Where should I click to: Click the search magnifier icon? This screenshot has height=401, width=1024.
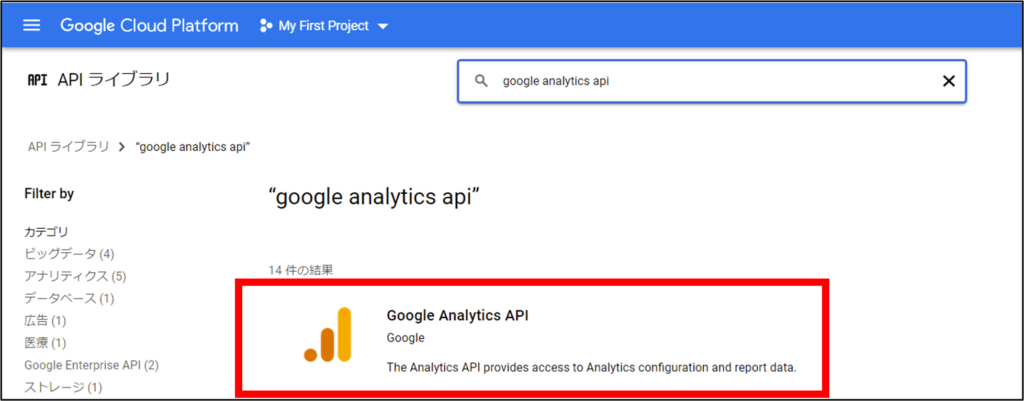tap(481, 82)
